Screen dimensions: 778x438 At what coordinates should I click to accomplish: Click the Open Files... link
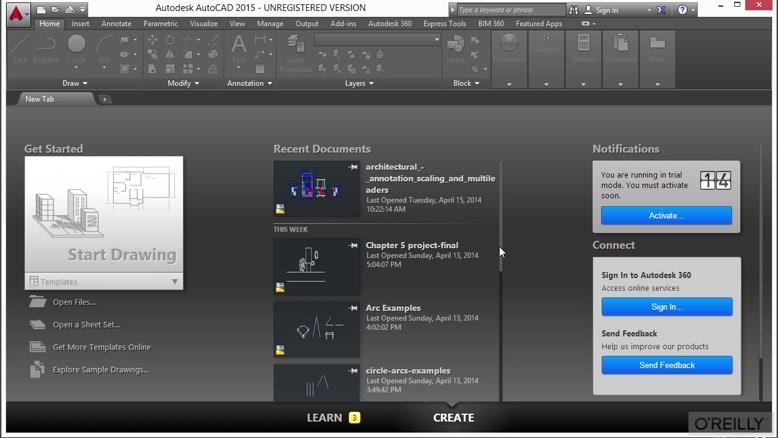pos(74,302)
